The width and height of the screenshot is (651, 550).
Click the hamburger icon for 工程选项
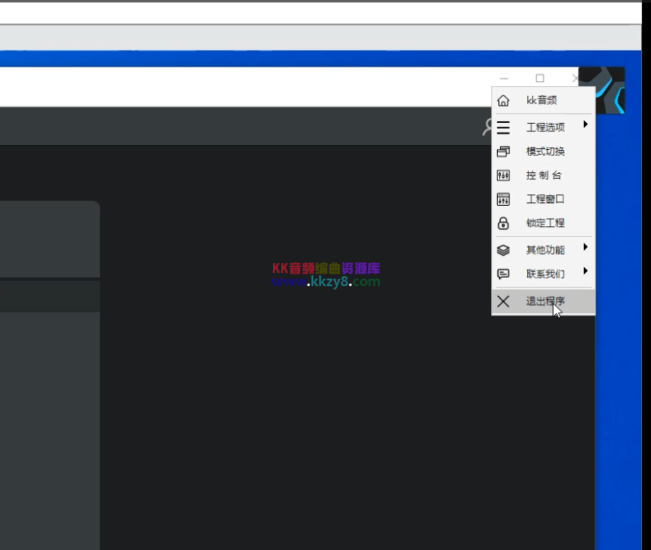pos(503,127)
